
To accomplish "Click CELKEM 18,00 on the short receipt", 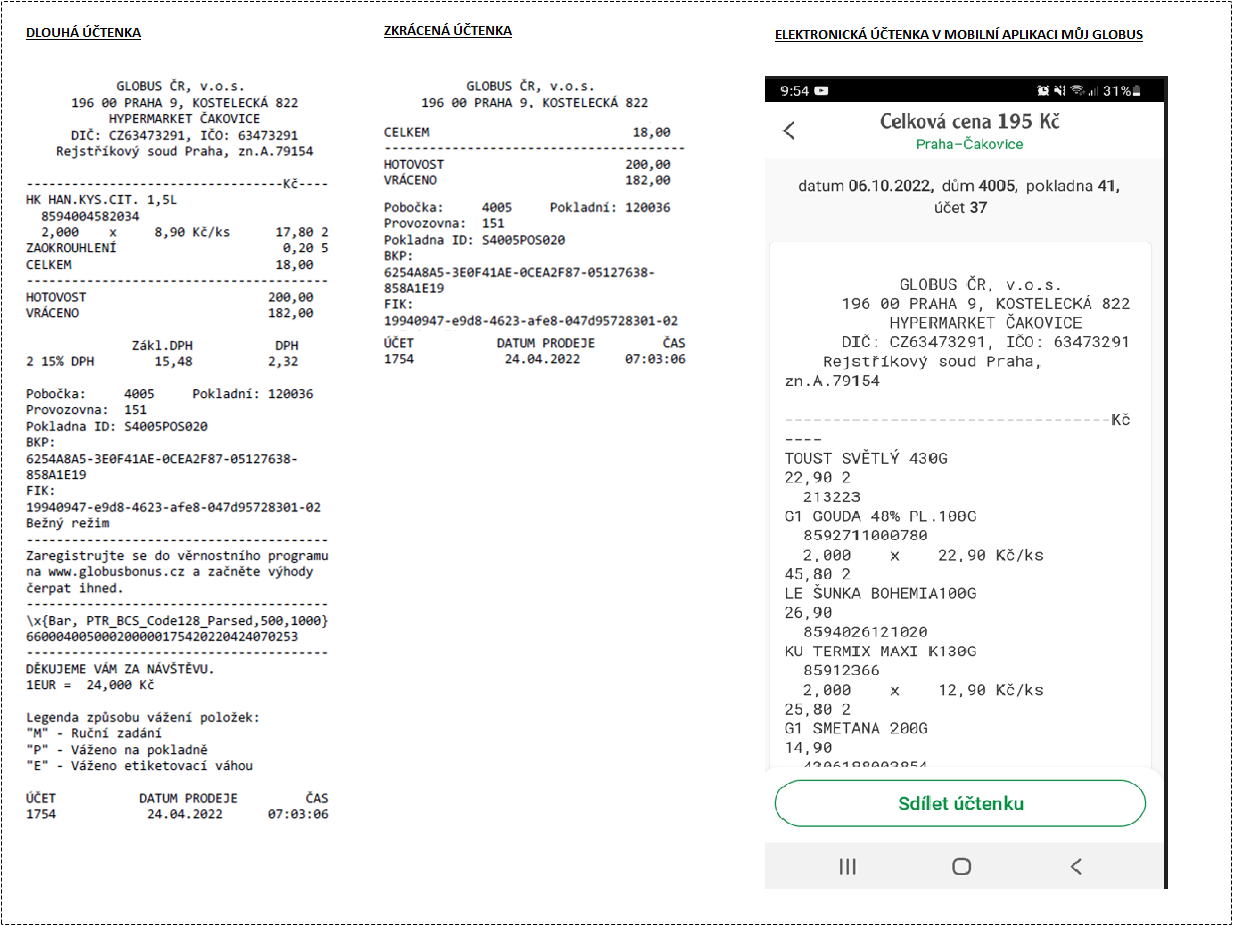I will 527,132.
